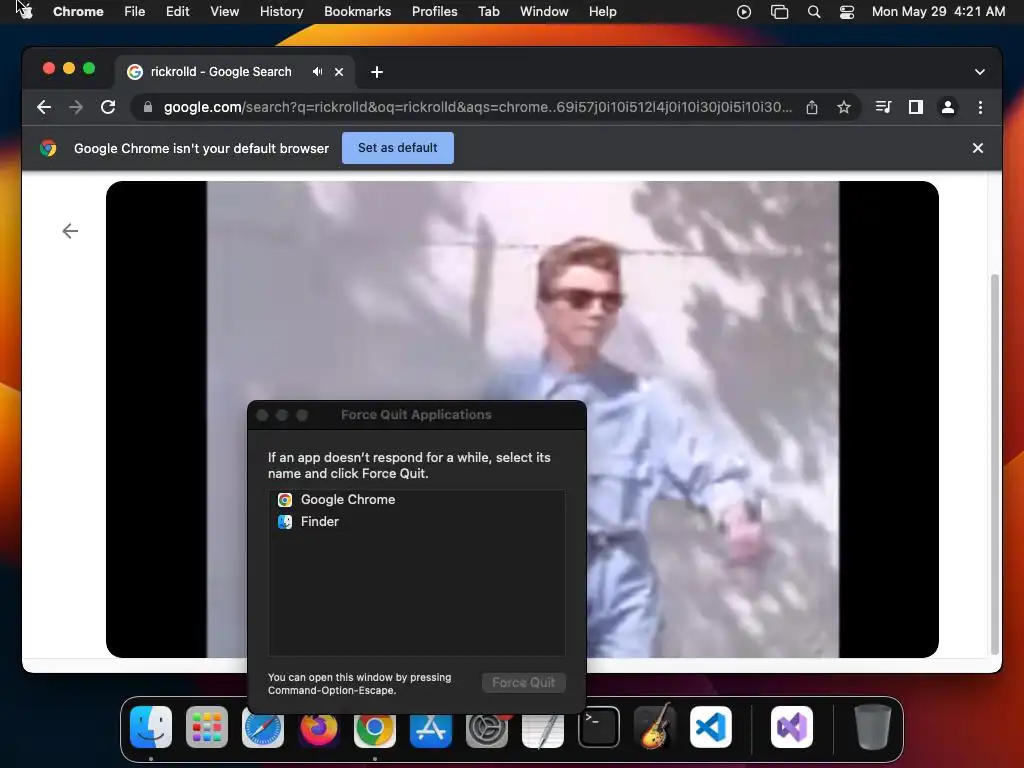
Task: Select Google Chrome in Force Quit list
Action: [x=417, y=500]
